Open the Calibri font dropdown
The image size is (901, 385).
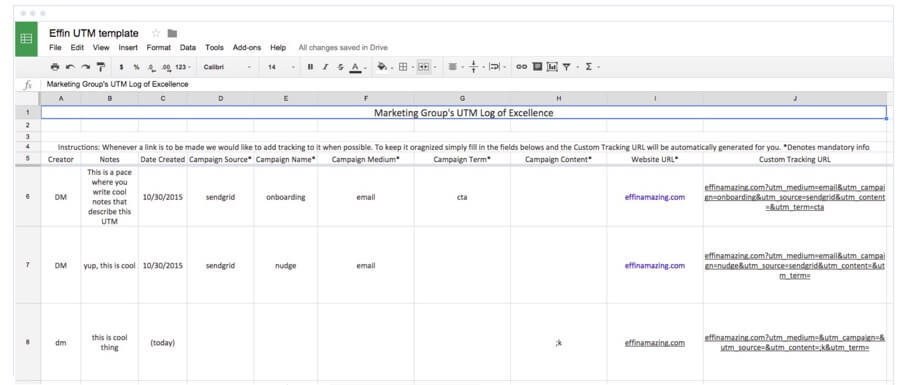(227, 67)
